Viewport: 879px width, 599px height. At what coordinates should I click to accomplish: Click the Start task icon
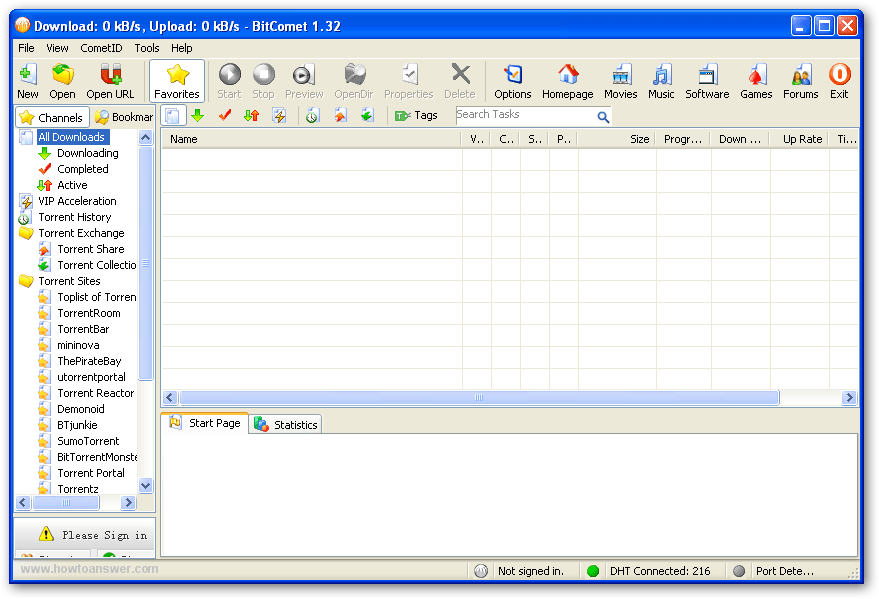point(229,81)
